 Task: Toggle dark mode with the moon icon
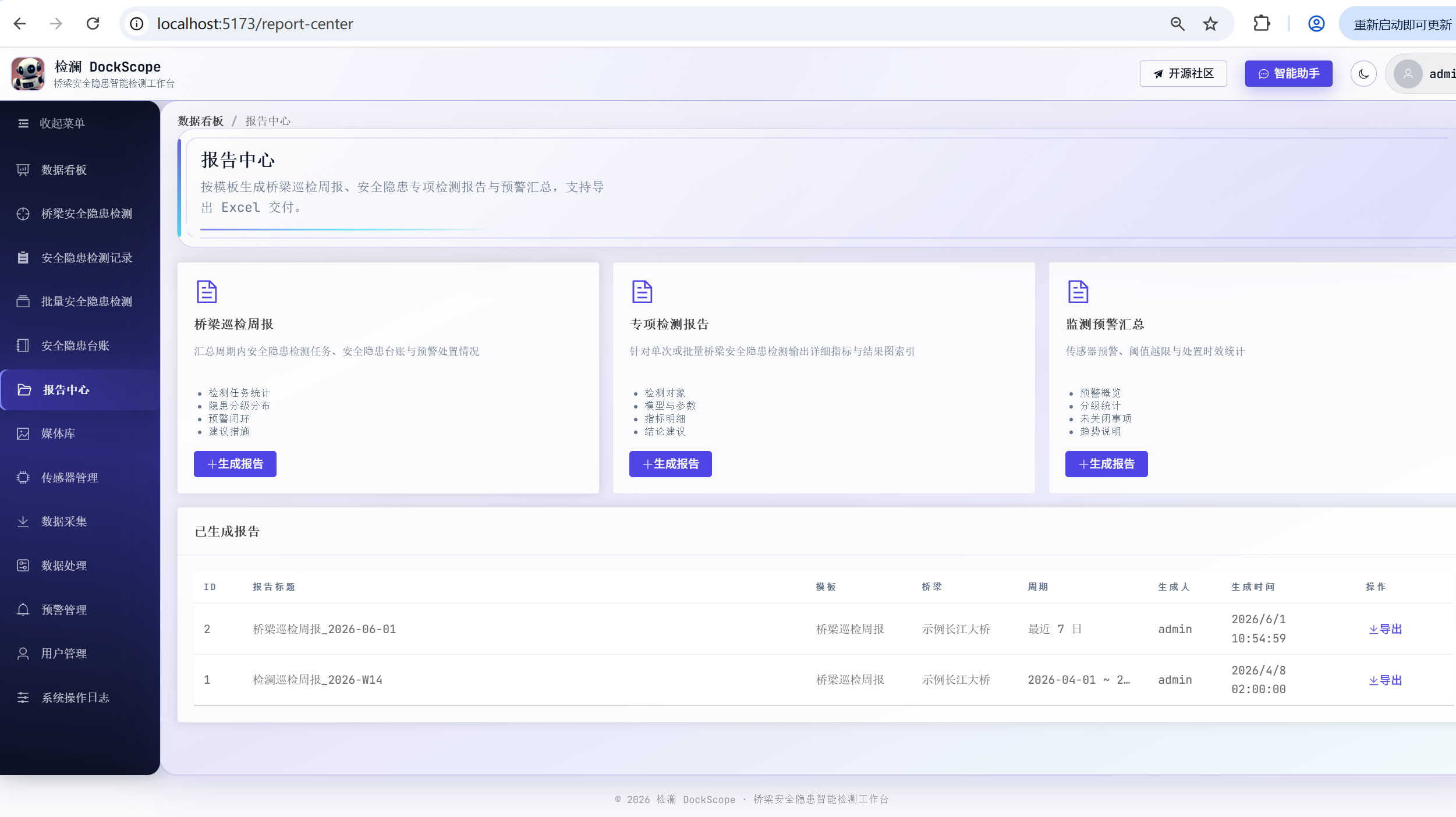(x=1363, y=74)
